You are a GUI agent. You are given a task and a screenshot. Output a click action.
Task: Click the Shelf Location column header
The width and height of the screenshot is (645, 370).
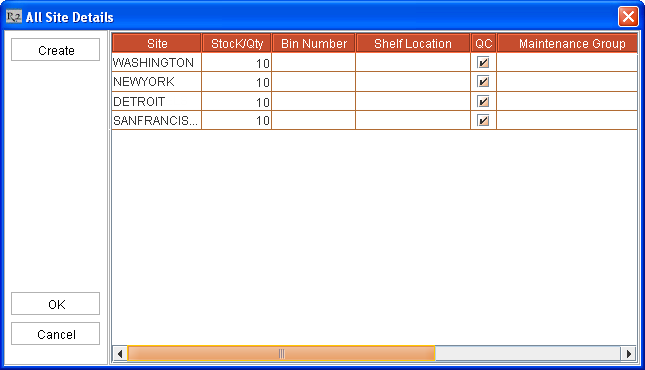click(x=413, y=43)
